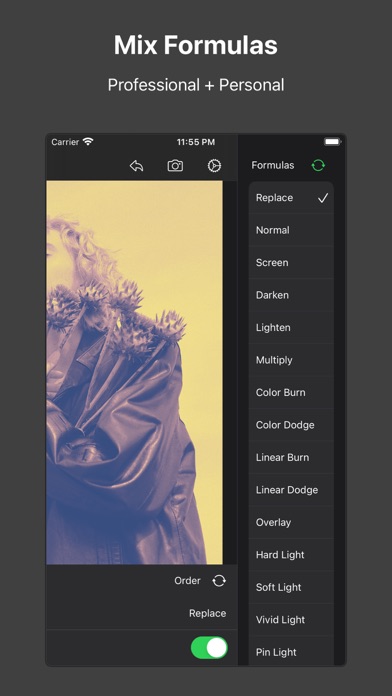The width and height of the screenshot is (392, 696).
Task: Tap the green refresh icon beside Formulas
Action: (x=318, y=166)
